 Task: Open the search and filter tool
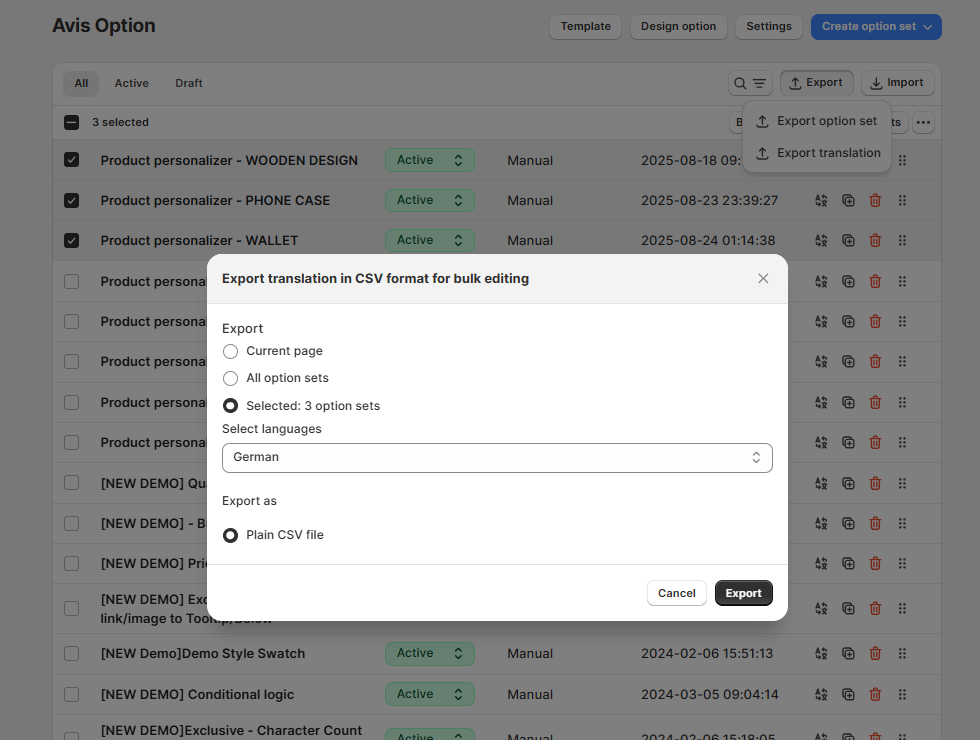[750, 83]
